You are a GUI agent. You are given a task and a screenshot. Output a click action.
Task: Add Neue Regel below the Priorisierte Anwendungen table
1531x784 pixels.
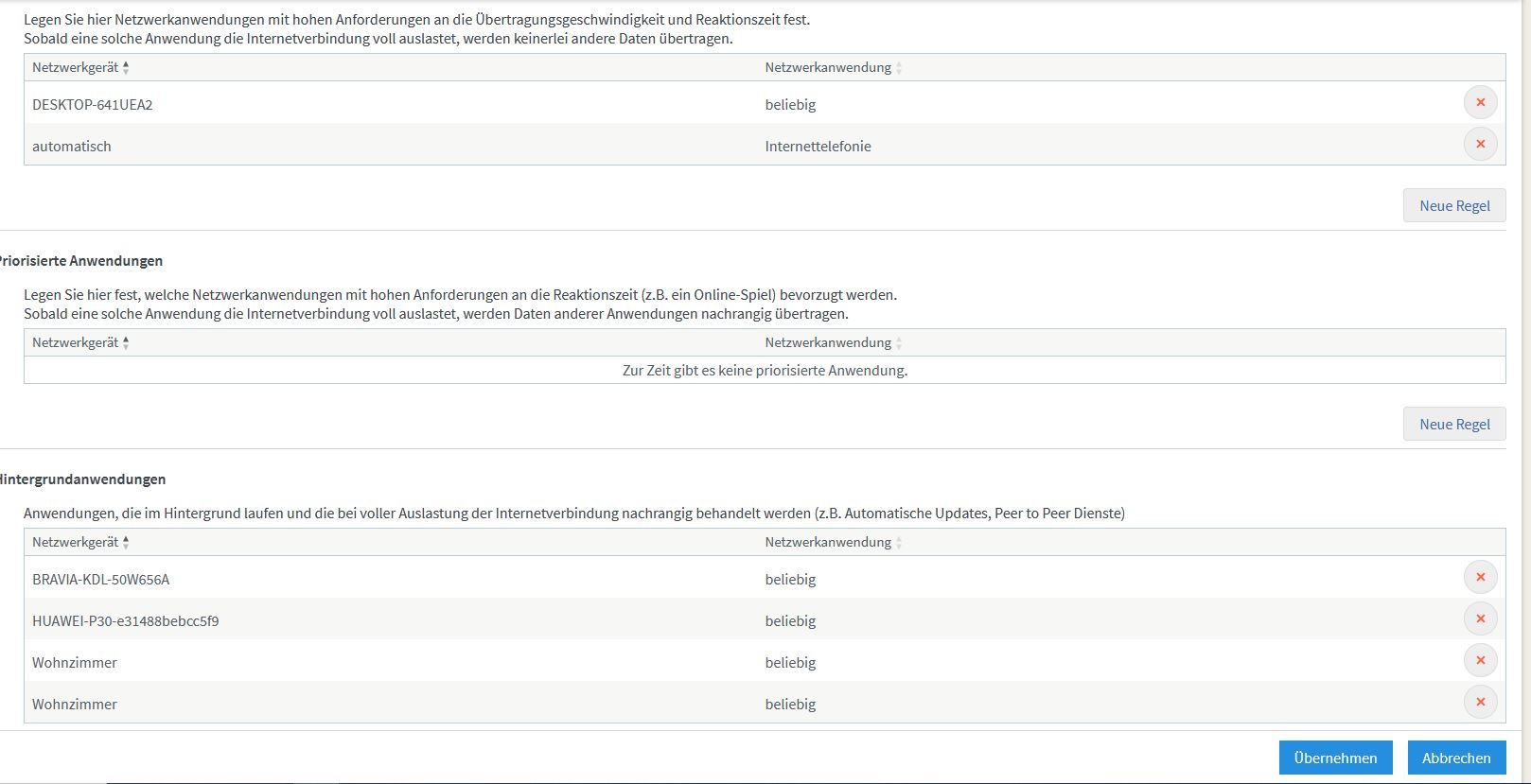point(1454,424)
